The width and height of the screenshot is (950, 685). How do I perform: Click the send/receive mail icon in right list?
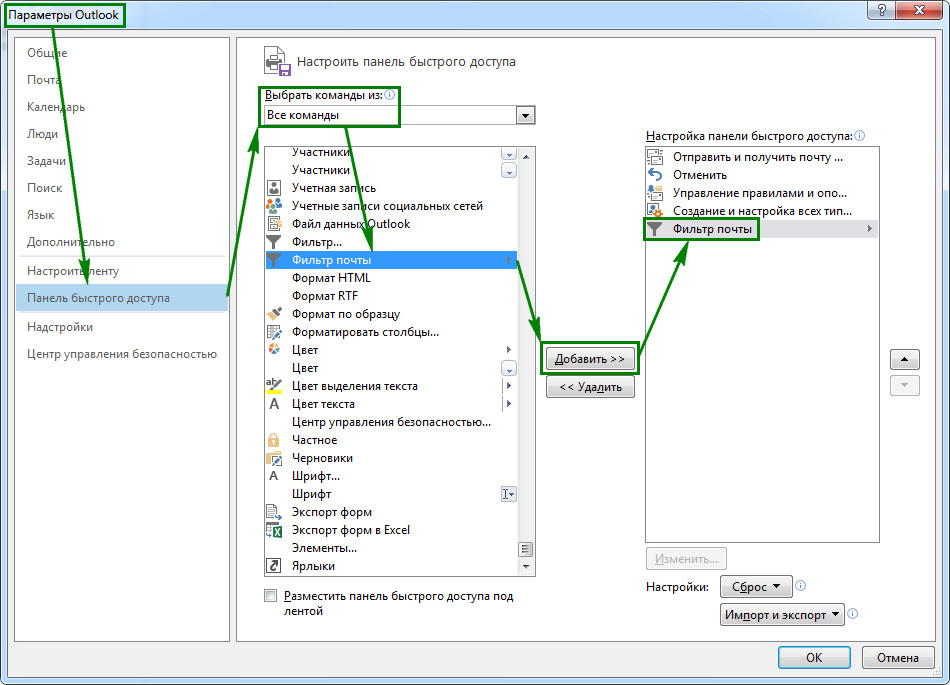click(655, 157)
